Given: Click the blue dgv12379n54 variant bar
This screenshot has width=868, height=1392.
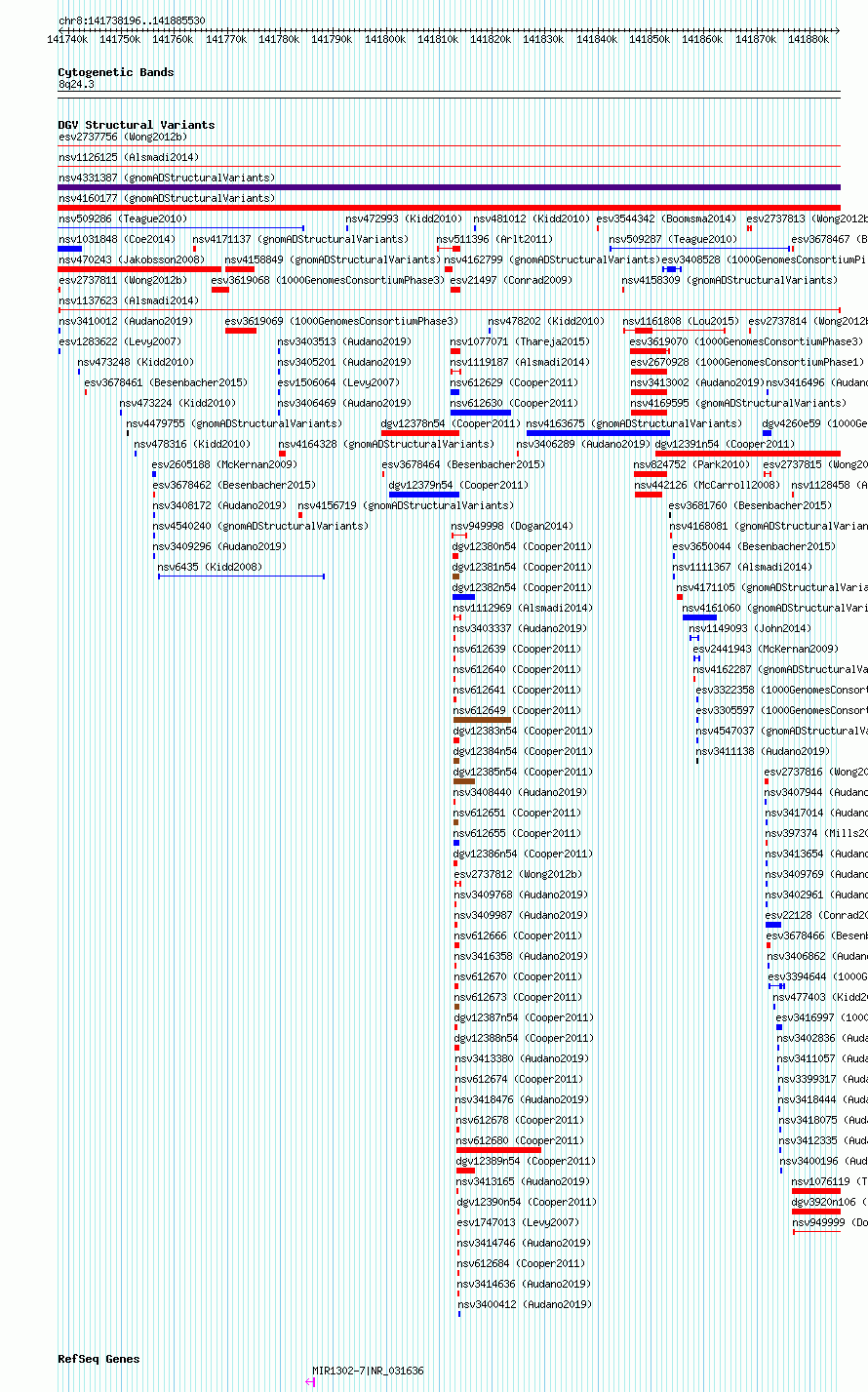Looking at the screenshot, I should click(x=423, y=495).
